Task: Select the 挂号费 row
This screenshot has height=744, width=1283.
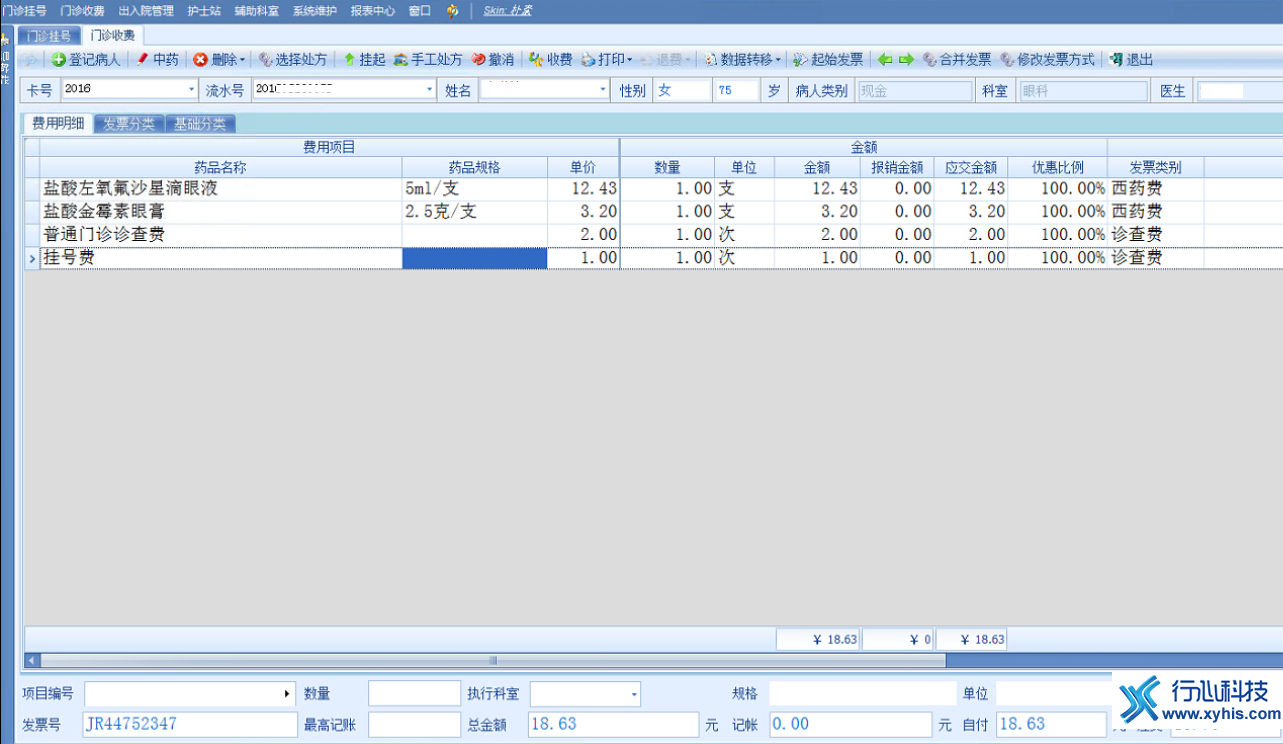Action: pyautogui.click(x=653, y=257)
